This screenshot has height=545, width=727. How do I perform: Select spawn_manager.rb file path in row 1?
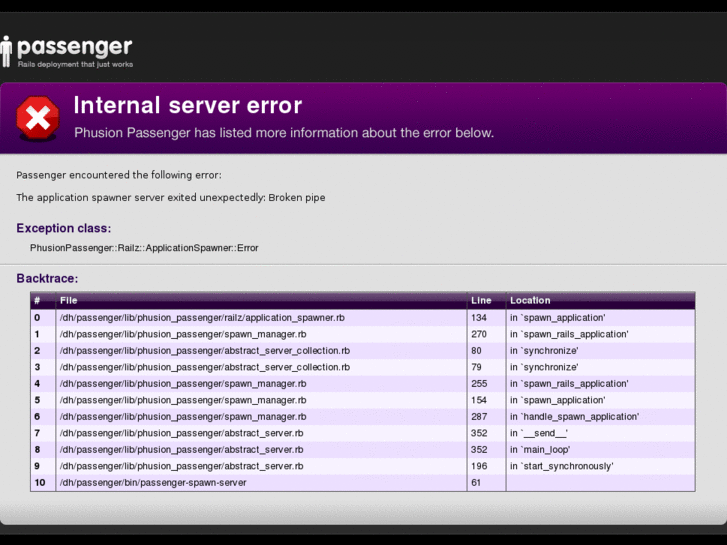point(183,334)
